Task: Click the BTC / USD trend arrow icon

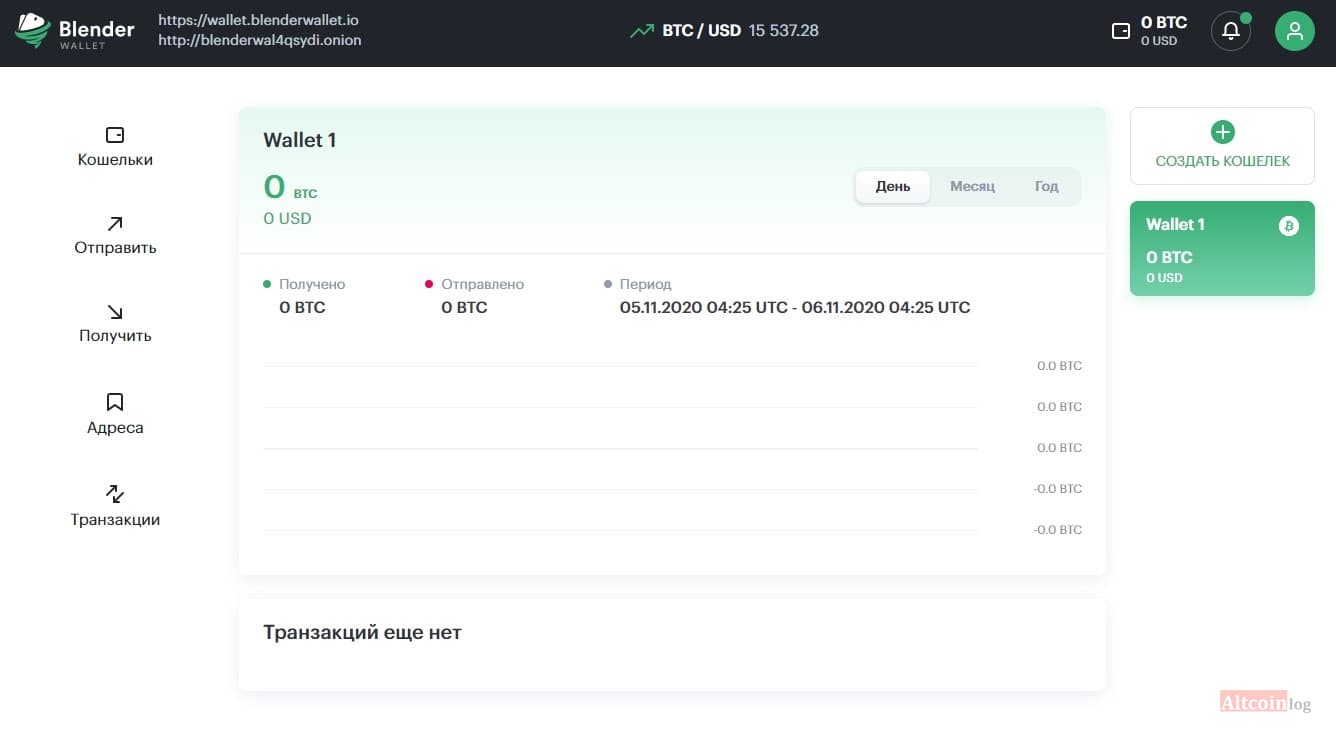Action: click(641, 31)
